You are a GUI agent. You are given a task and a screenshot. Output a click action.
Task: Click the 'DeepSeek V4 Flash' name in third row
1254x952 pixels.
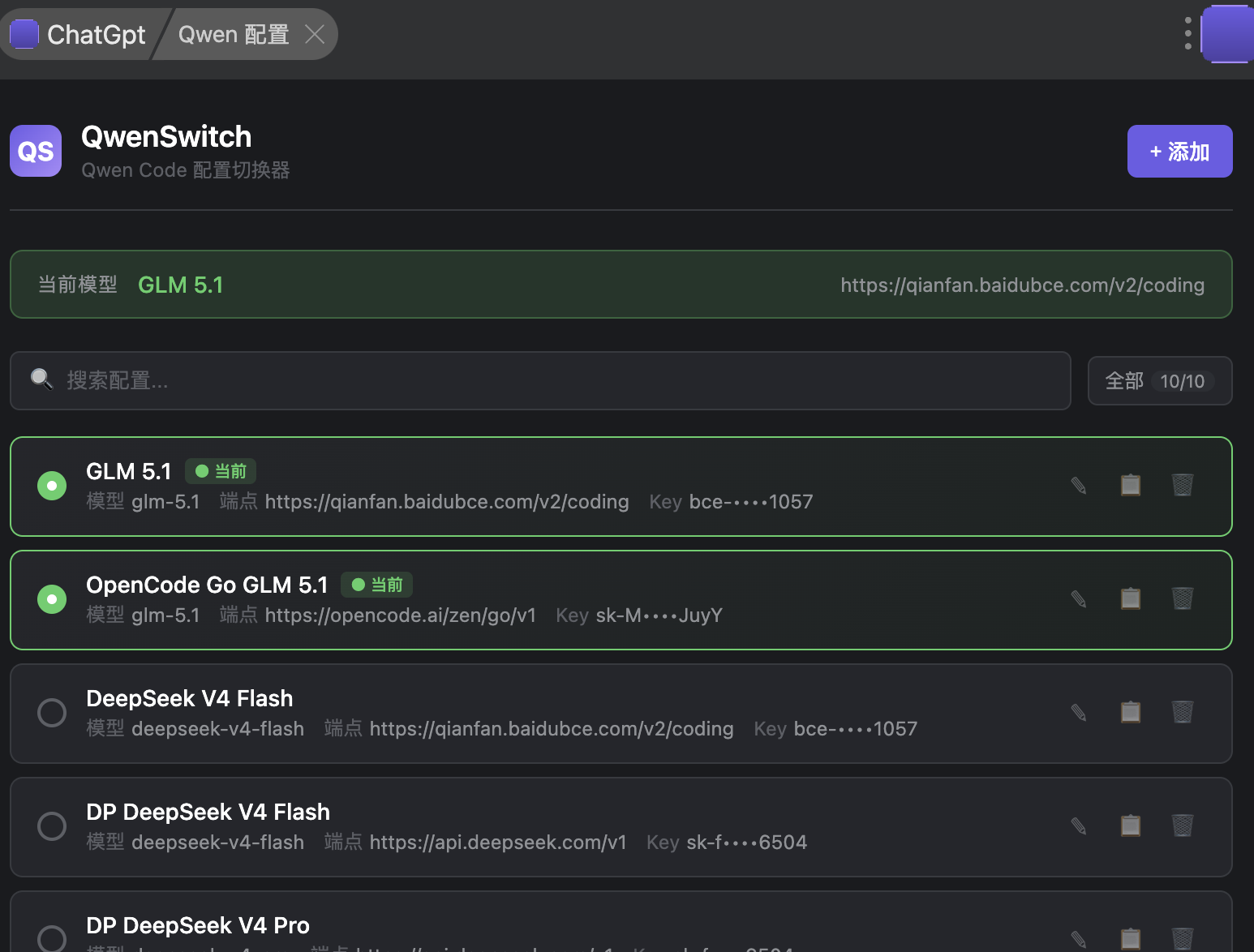pos(190,698)
